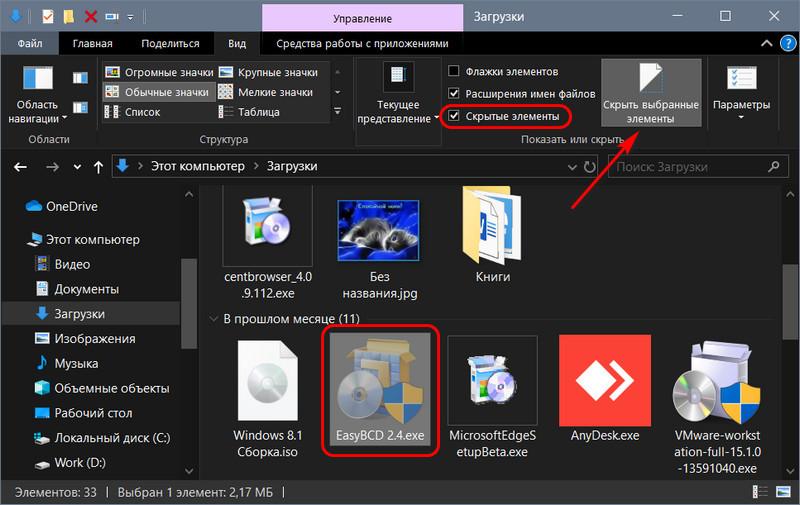Open the quick access toolbar customize arrow
Screen dimensions: 800x505
131,17
